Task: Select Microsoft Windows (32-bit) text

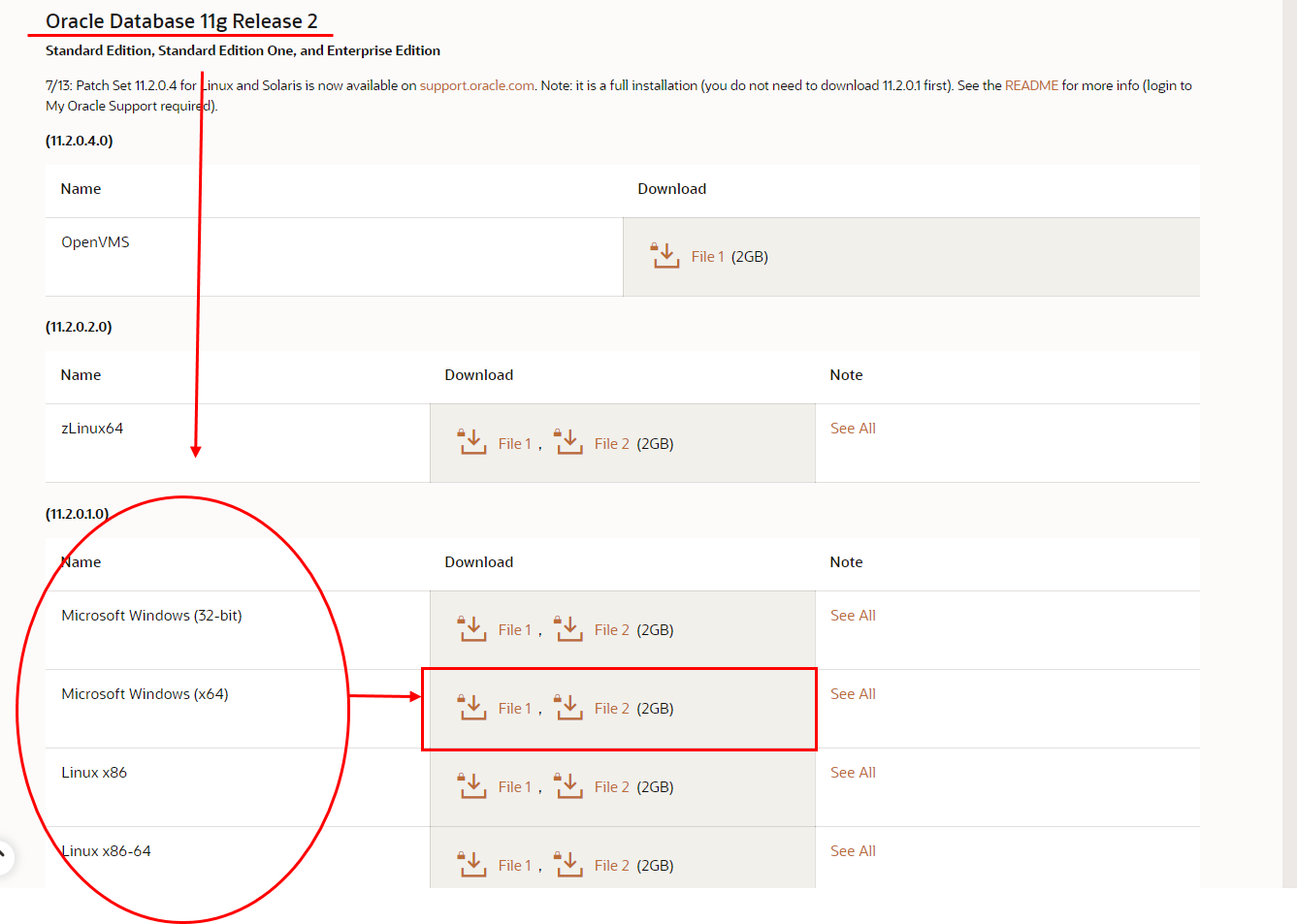Action: tap(151, 616)
